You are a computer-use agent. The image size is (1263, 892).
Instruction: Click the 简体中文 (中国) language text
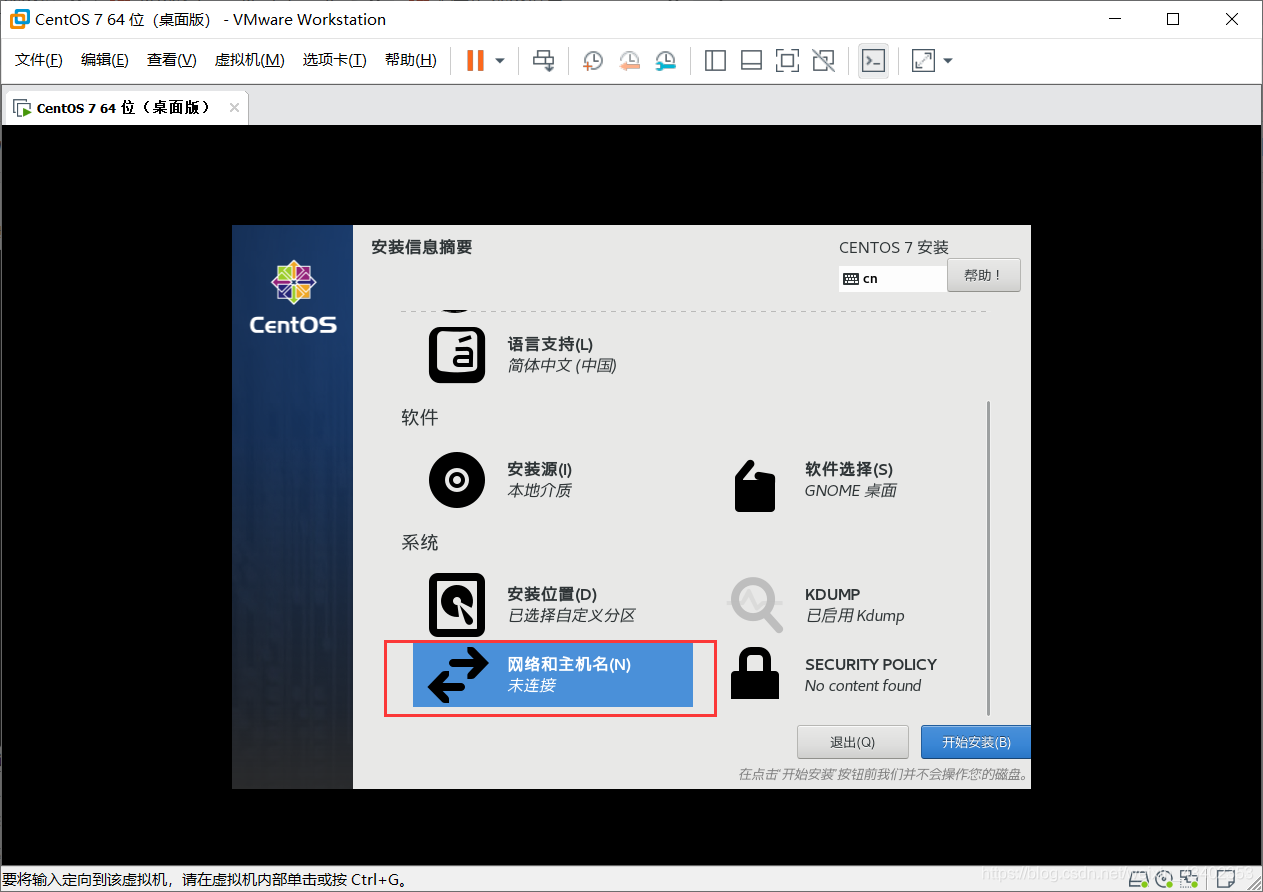click(562, 366)
